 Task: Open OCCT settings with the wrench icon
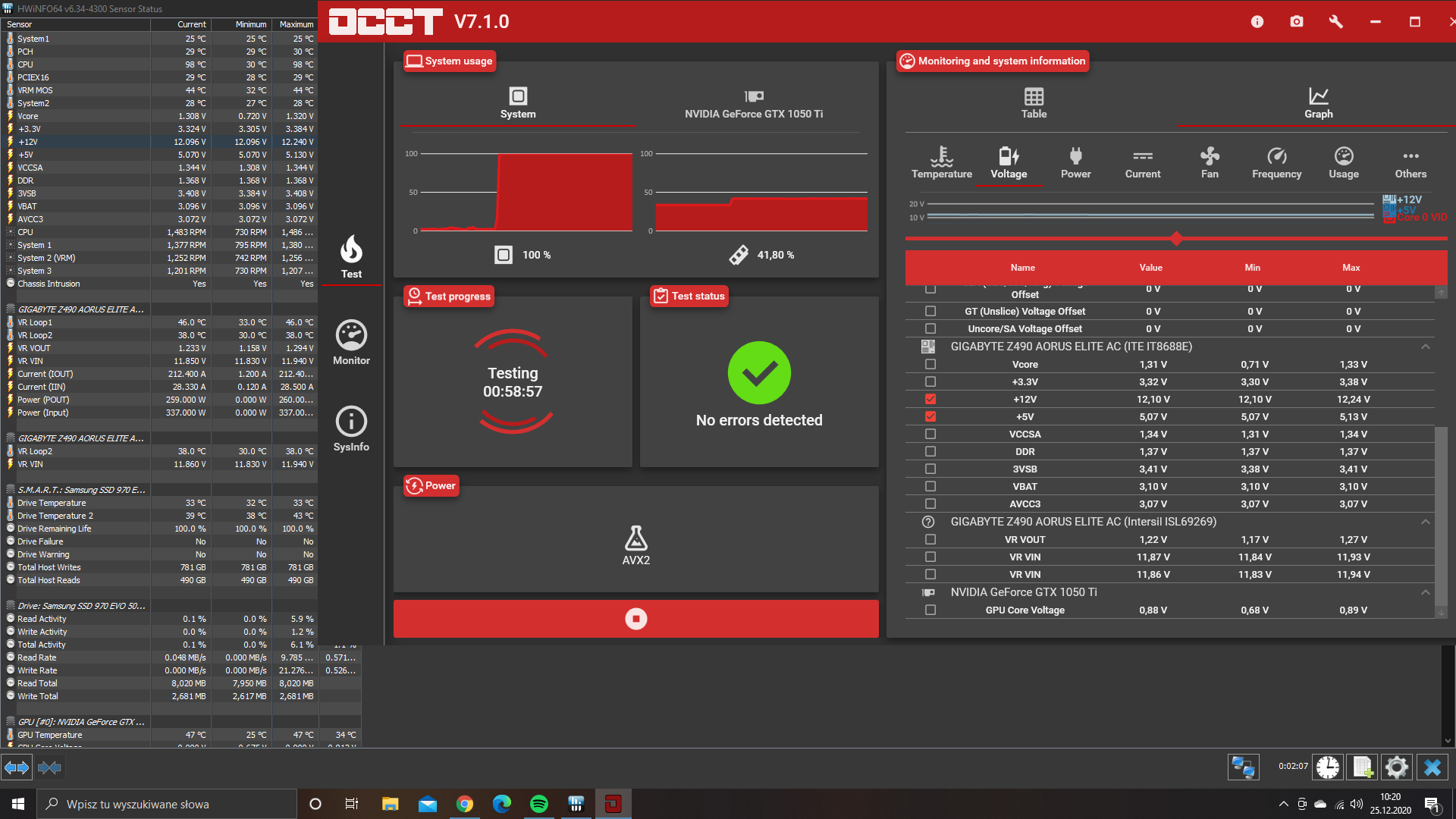click(x=1336, y=22)
